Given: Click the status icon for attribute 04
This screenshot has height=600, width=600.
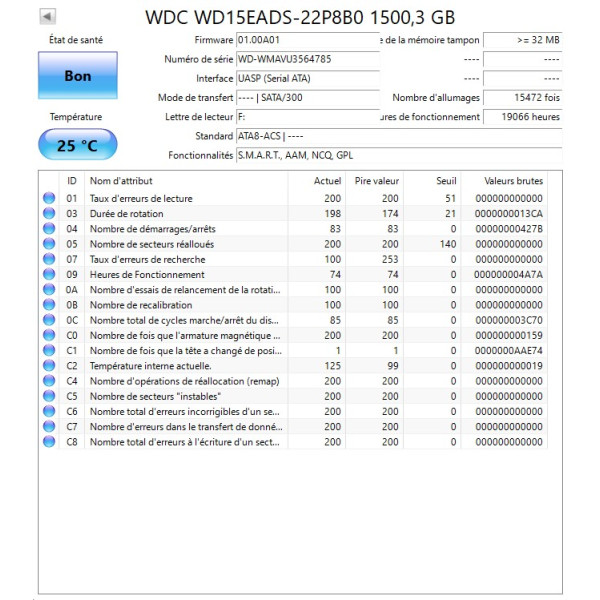Looking at the screenshot, I should pyautogui.click(x=49, y=228).
